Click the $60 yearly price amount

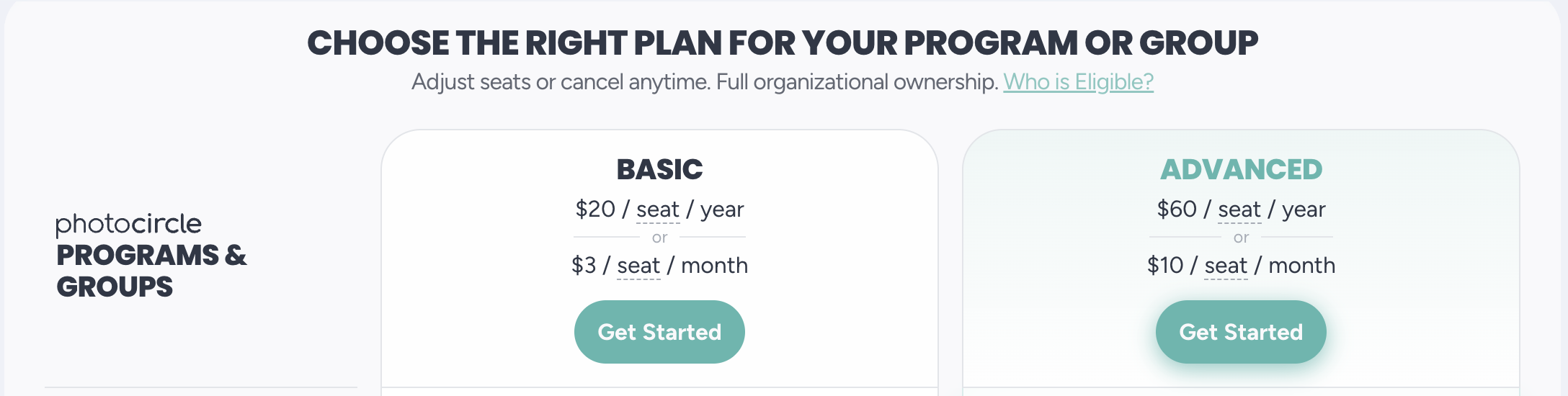pyautogui.click(x=1177, y=210)
